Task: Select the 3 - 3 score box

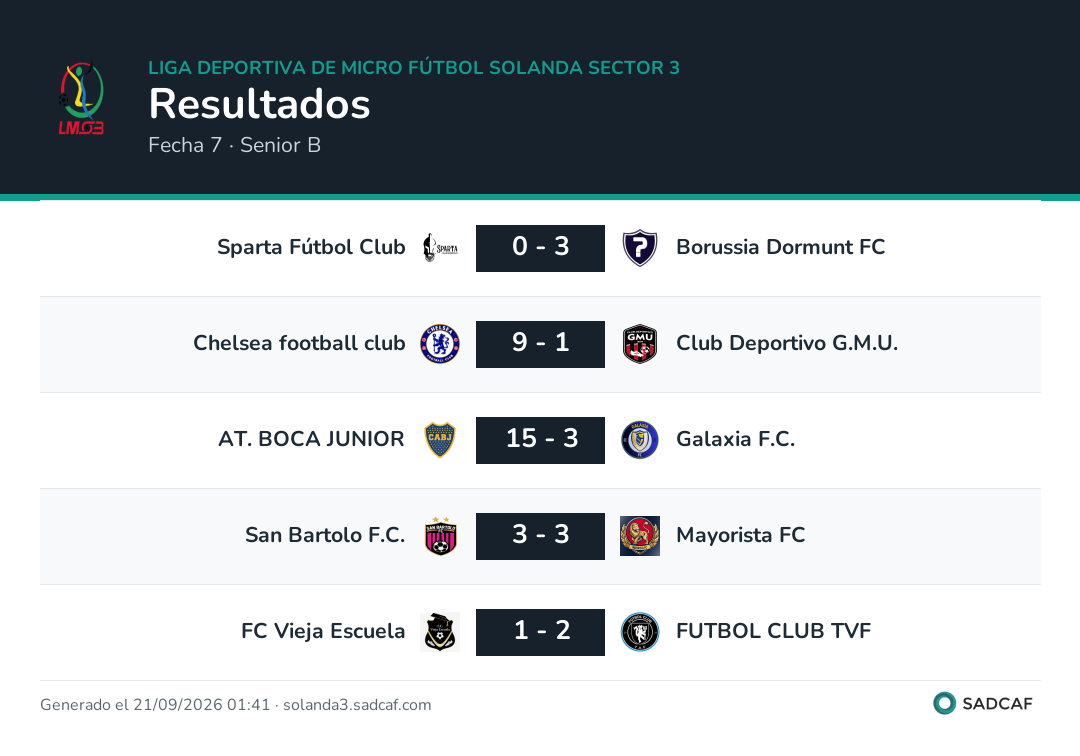Action: pos(540,536)
